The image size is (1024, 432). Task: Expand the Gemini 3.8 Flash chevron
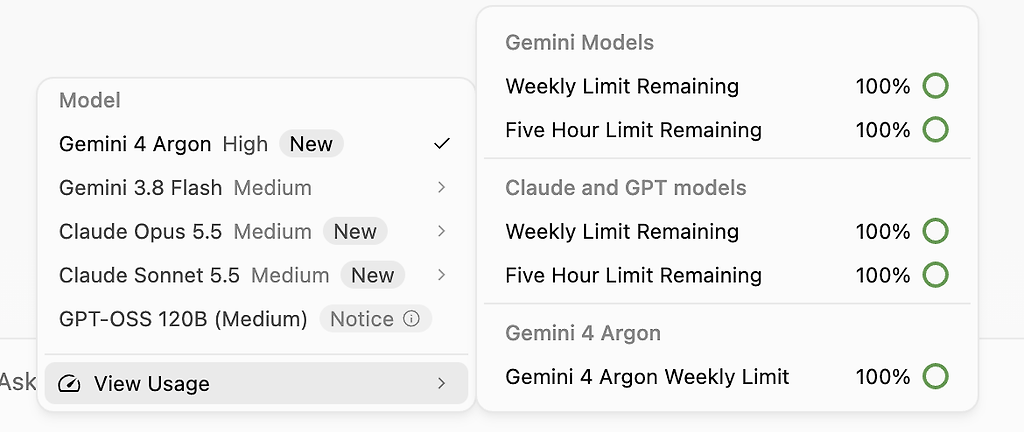pyautogui.click(x=442, y=187)
